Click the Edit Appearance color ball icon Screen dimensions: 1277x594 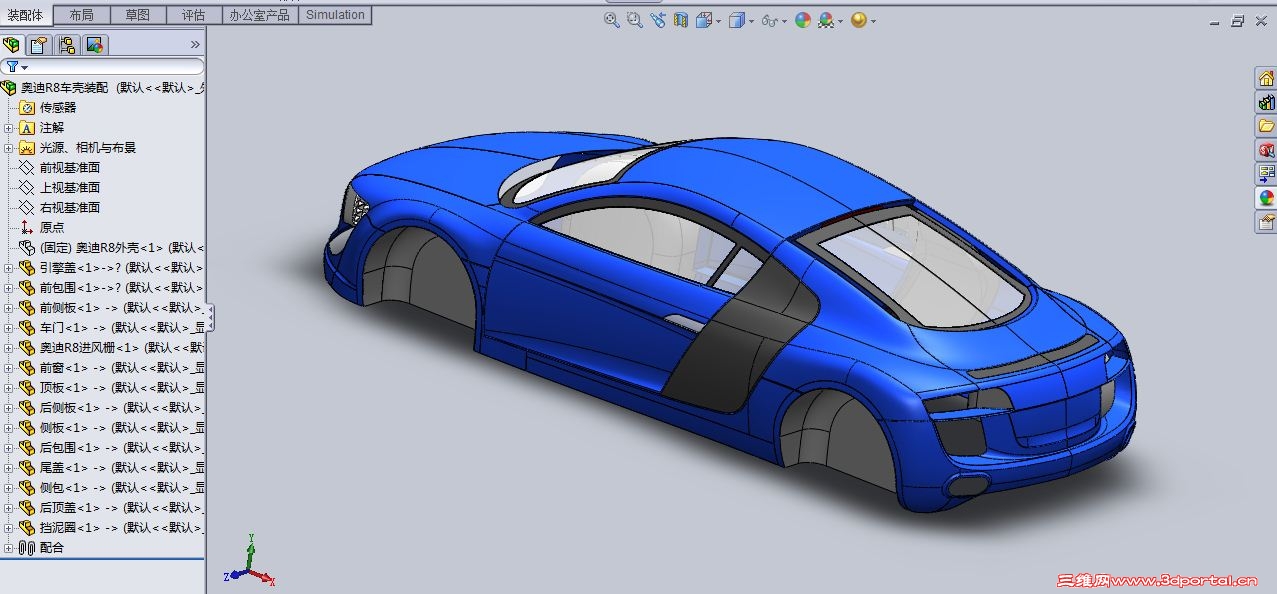[x=803, y=20]
